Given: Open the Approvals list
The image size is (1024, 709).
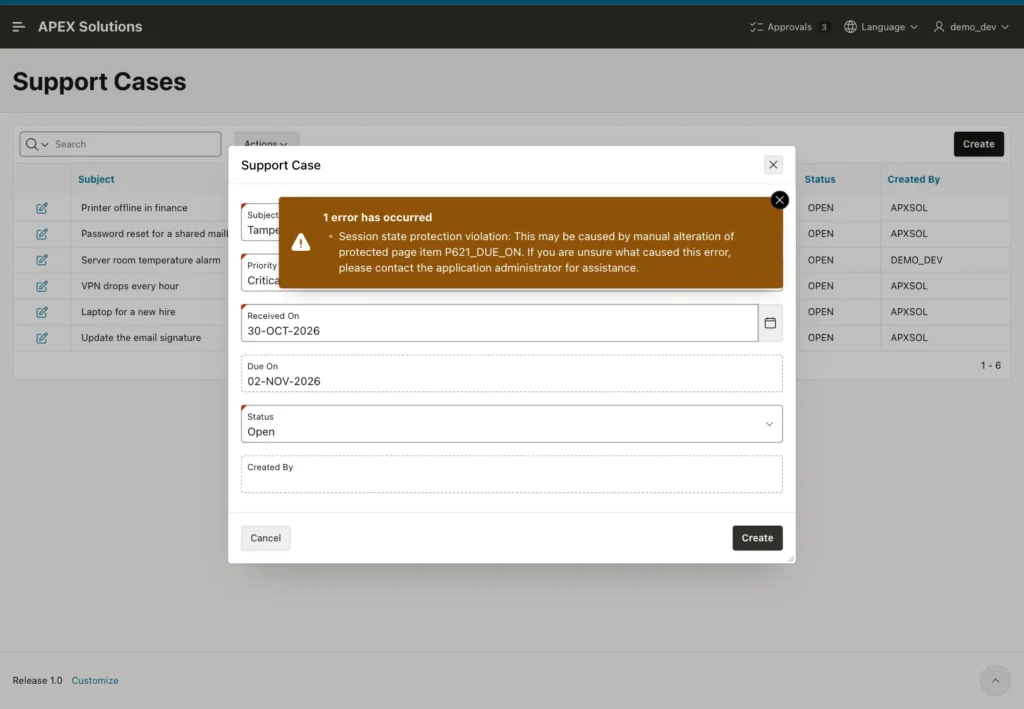Looking at the screenshot, I should coord(789,27).
